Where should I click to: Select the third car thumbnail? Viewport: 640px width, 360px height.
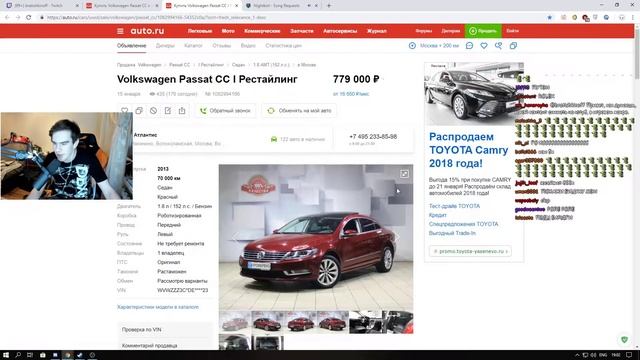(x=300, y=322)
